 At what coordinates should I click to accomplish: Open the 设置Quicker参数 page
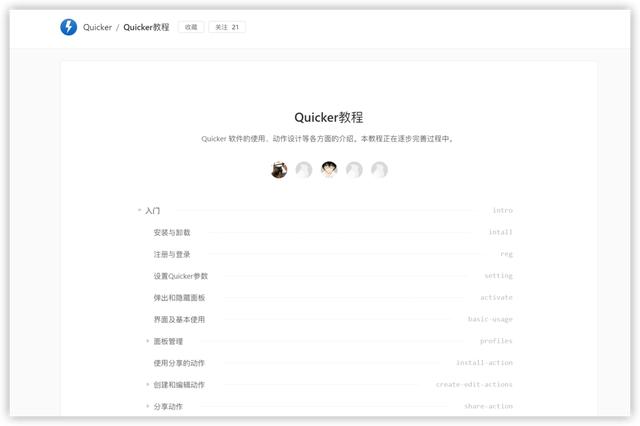[181, 276]
